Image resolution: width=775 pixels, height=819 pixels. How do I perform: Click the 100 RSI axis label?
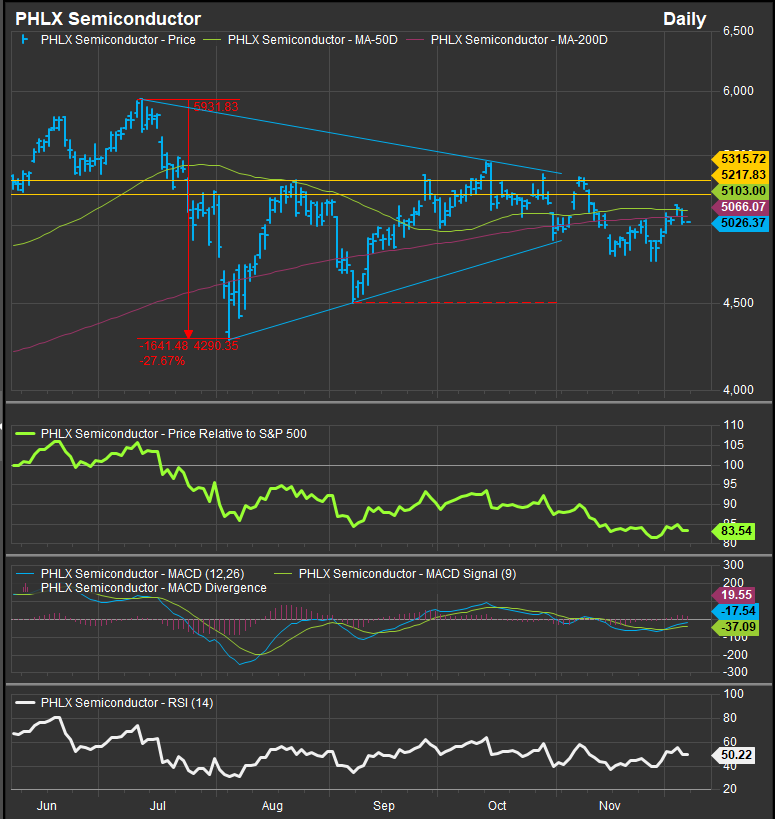click(734, 694)
